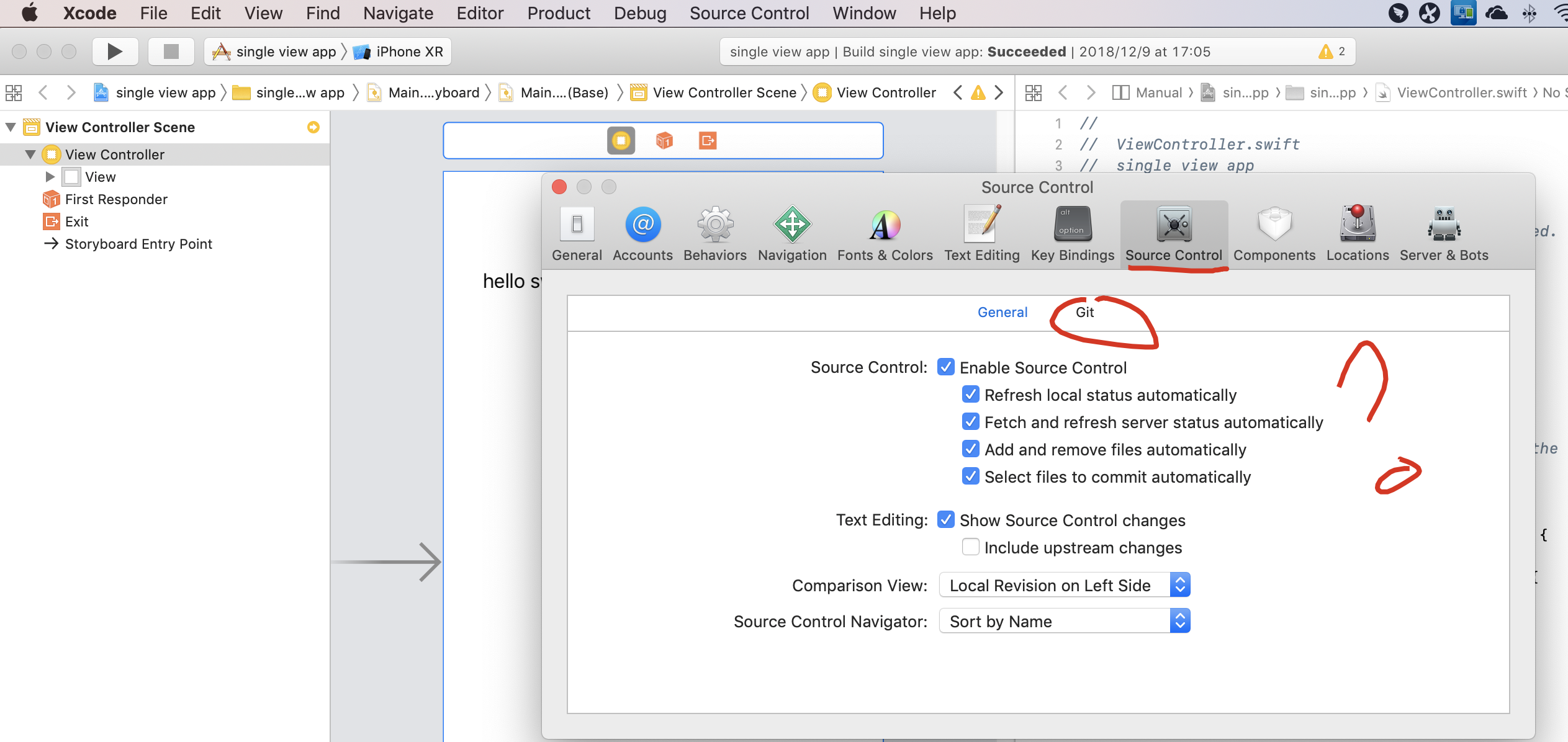This screenshot has width=1568, height=742.
Task: Select Fonts & Colors preferences panel
Action: [x=884, y=234]
